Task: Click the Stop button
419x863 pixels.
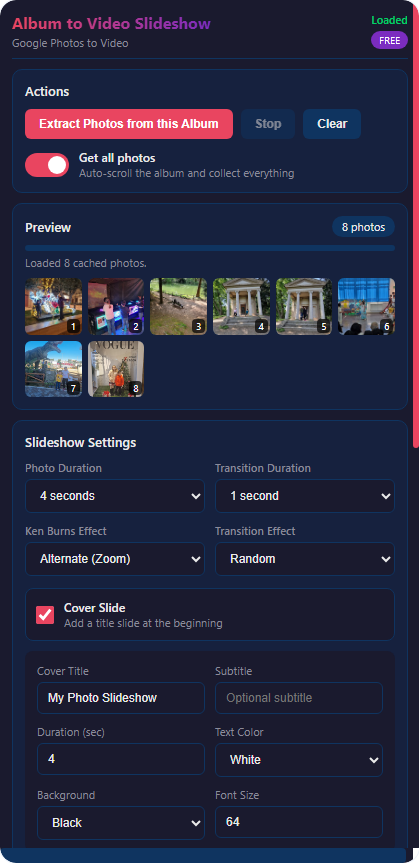Action: (x=268, y=124)
